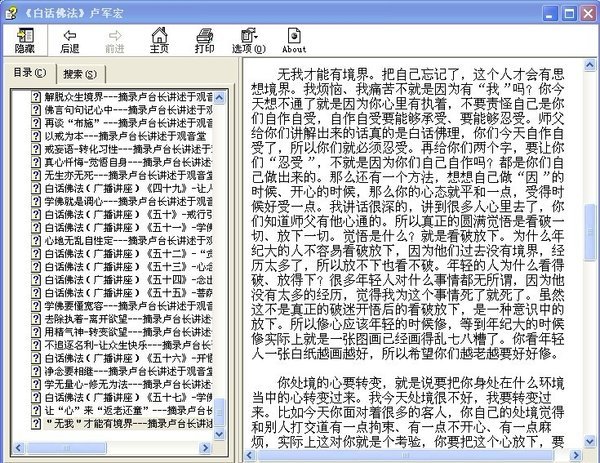The image size is (600, 463).
Task: Click contents list scroll-up arrow
Action: pos(219,97)
